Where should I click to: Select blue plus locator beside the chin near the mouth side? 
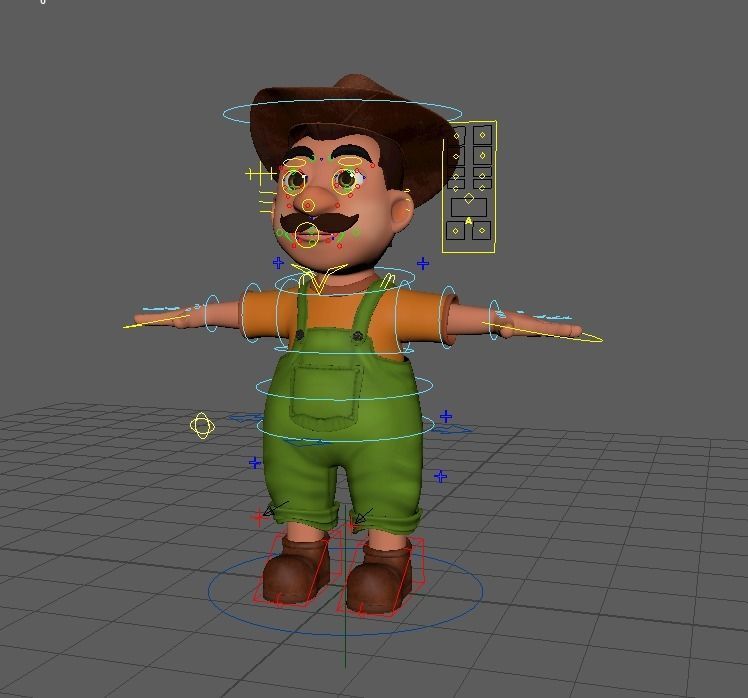pos(278,262)
